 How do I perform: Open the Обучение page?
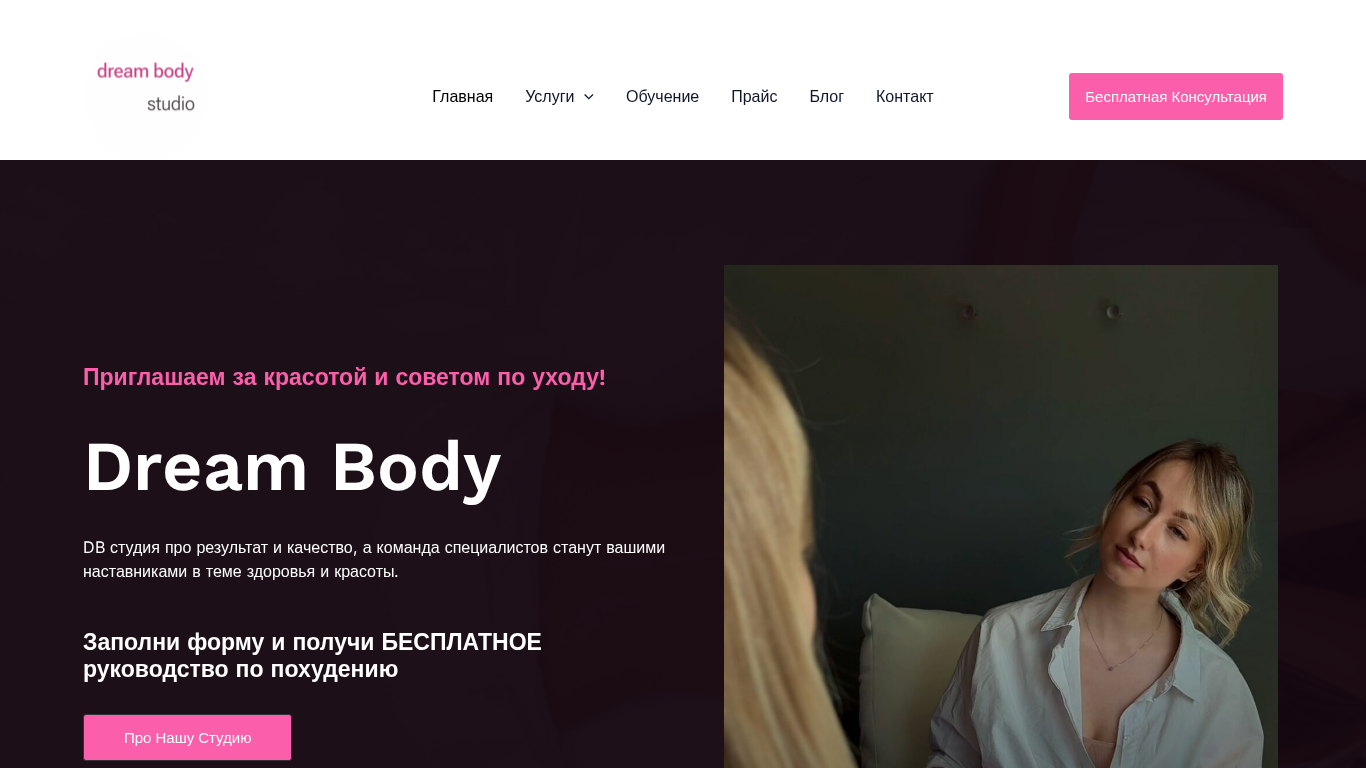(x=662, y=97)
